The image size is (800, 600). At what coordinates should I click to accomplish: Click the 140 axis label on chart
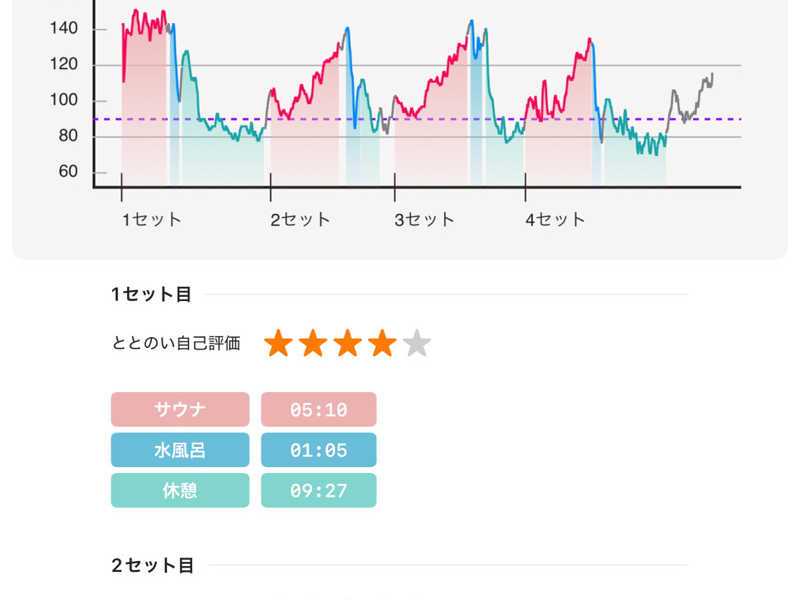pyautogui.click(x=64, y=28)
